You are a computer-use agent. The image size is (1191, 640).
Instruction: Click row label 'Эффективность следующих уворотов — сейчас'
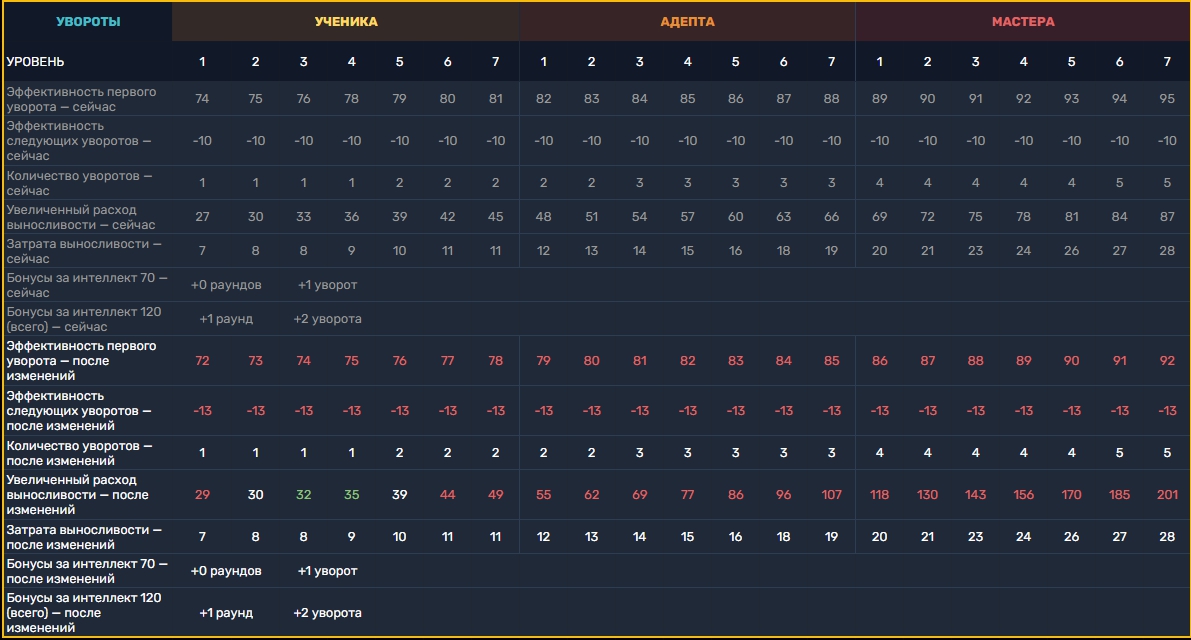click(79, 140)
